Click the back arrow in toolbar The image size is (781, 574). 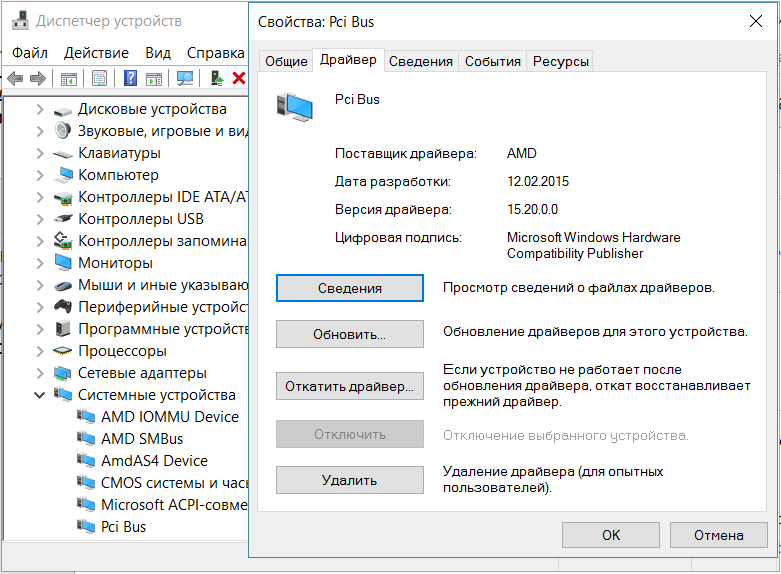15,78
